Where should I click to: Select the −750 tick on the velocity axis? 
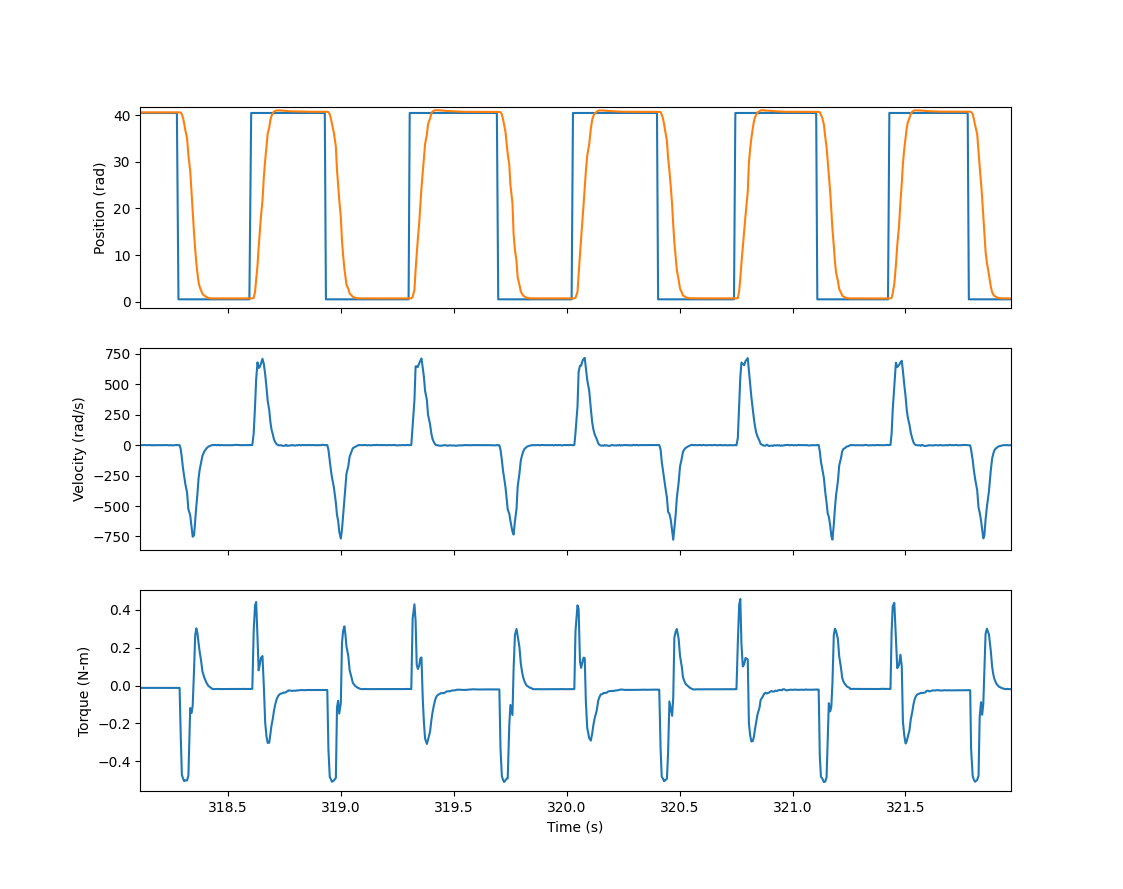(x=114, y=537)
